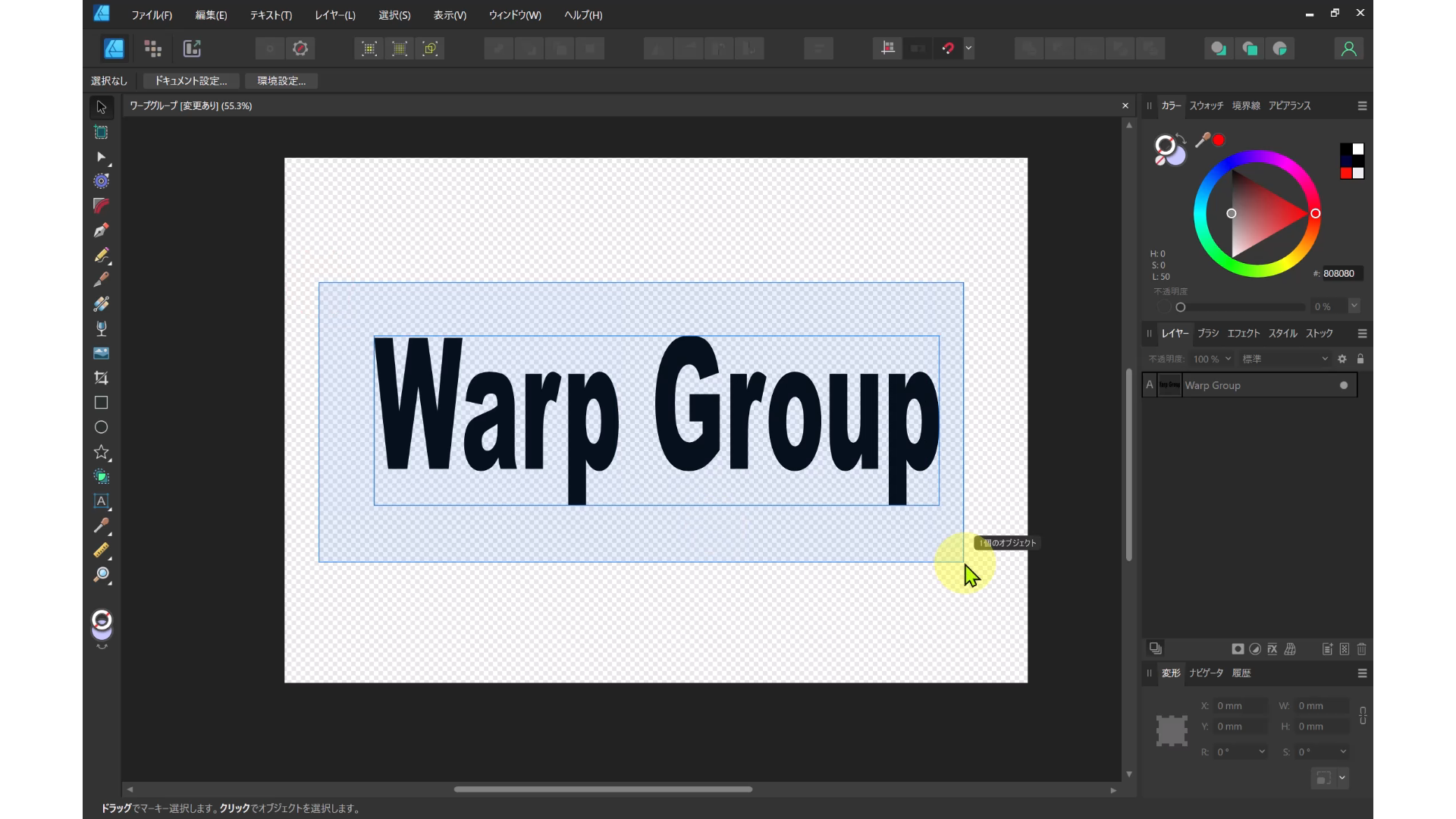Open the レイヤー(L) menu
The height and width of the screenshot is (819, 1456).
(334, 15)
